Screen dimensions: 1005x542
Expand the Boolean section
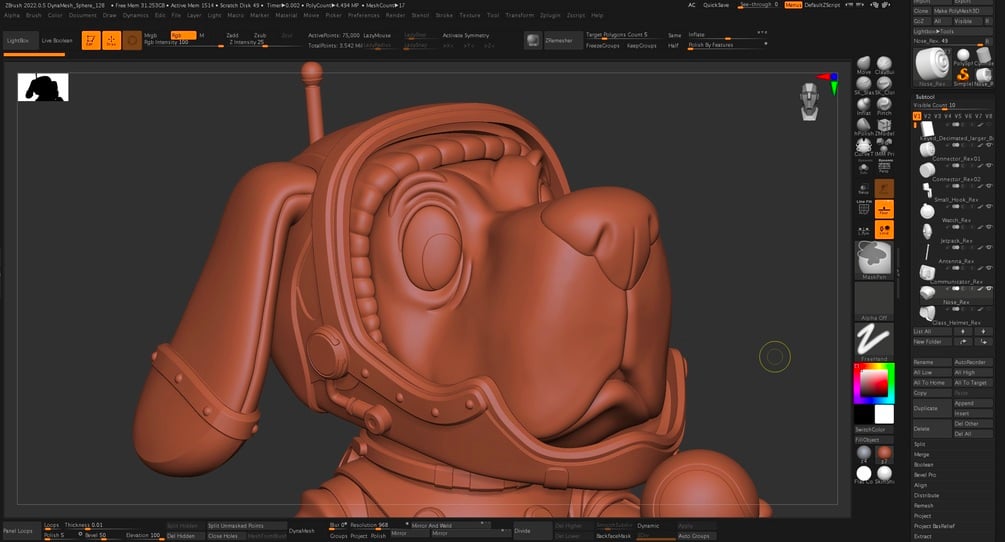(924, 464)
